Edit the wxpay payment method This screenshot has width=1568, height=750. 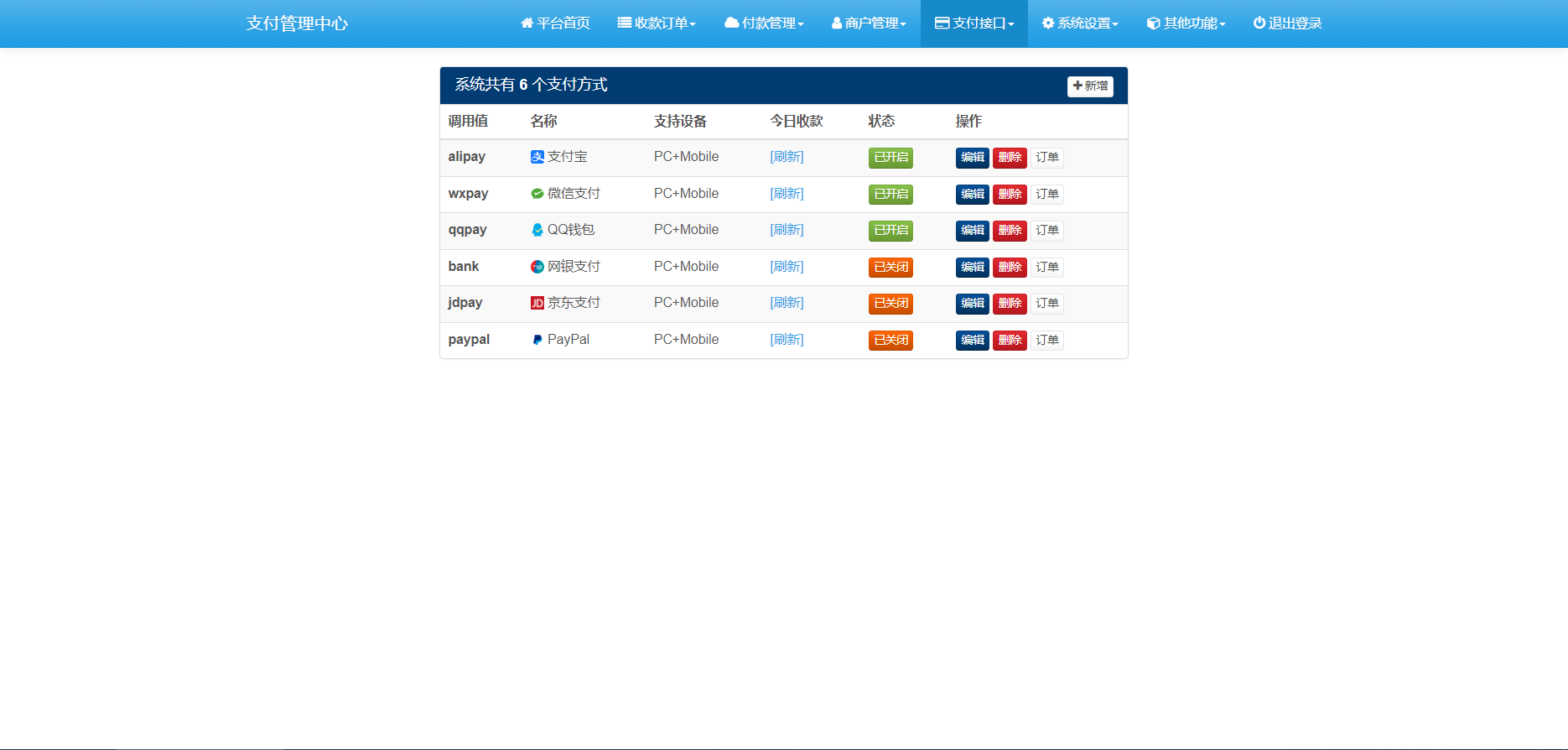click(x=973, y=195)
